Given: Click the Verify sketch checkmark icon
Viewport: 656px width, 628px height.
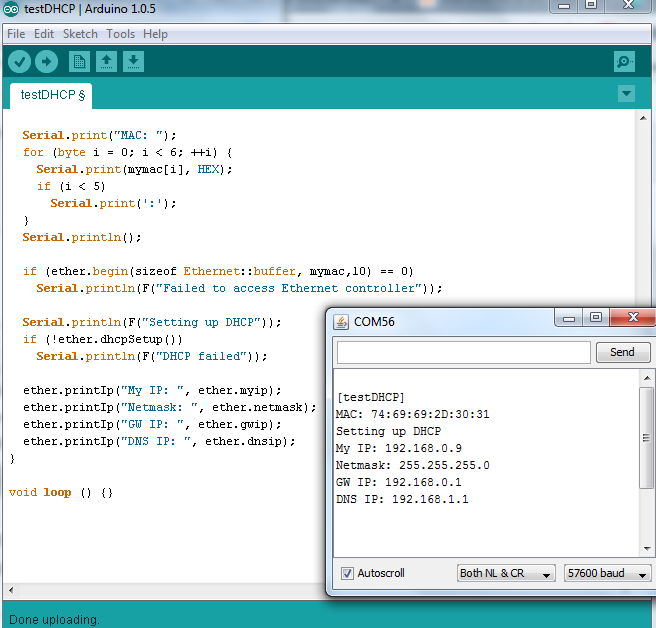Looking at the screenshot, I should (19, 62).
